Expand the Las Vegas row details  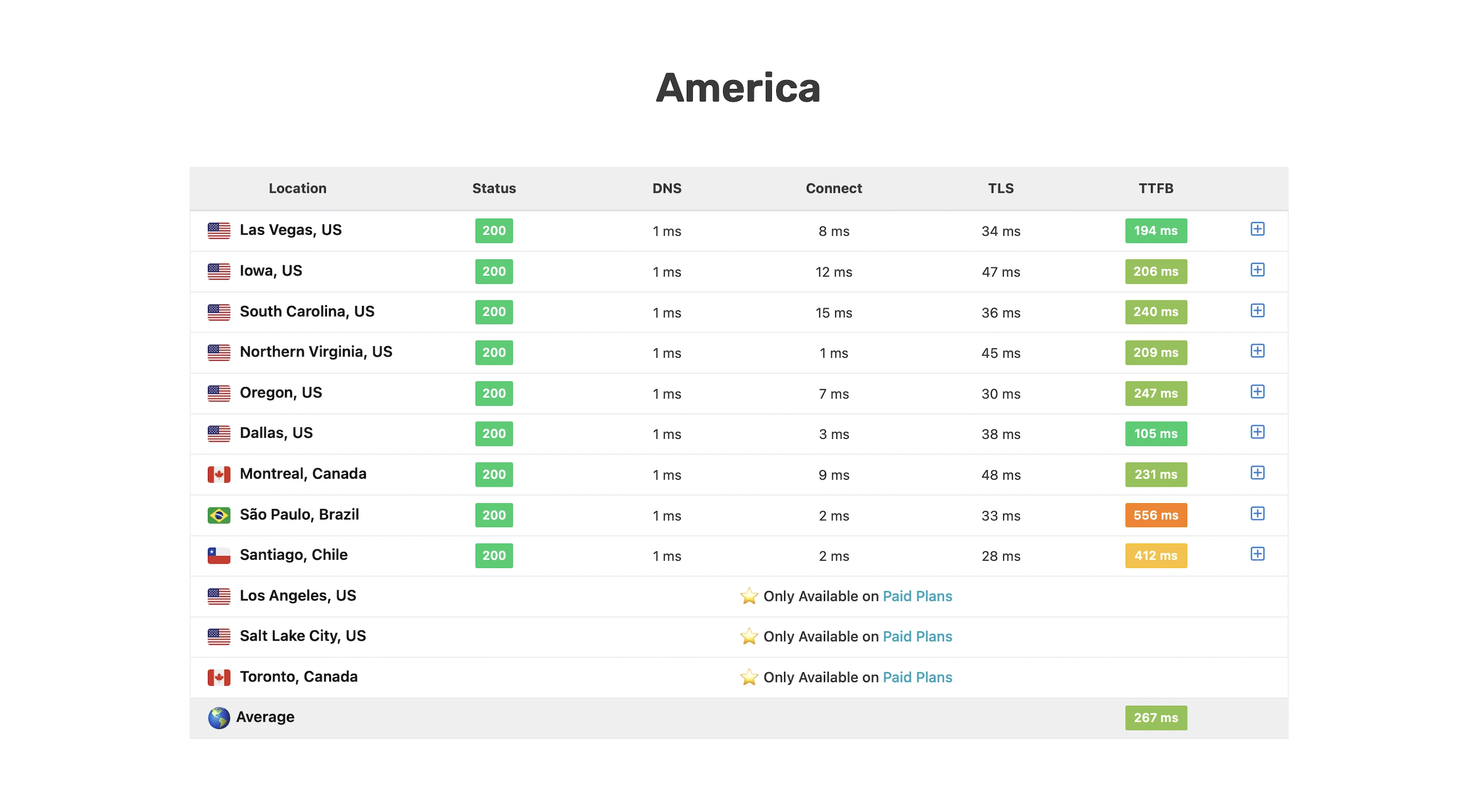tap(1257, 229)
